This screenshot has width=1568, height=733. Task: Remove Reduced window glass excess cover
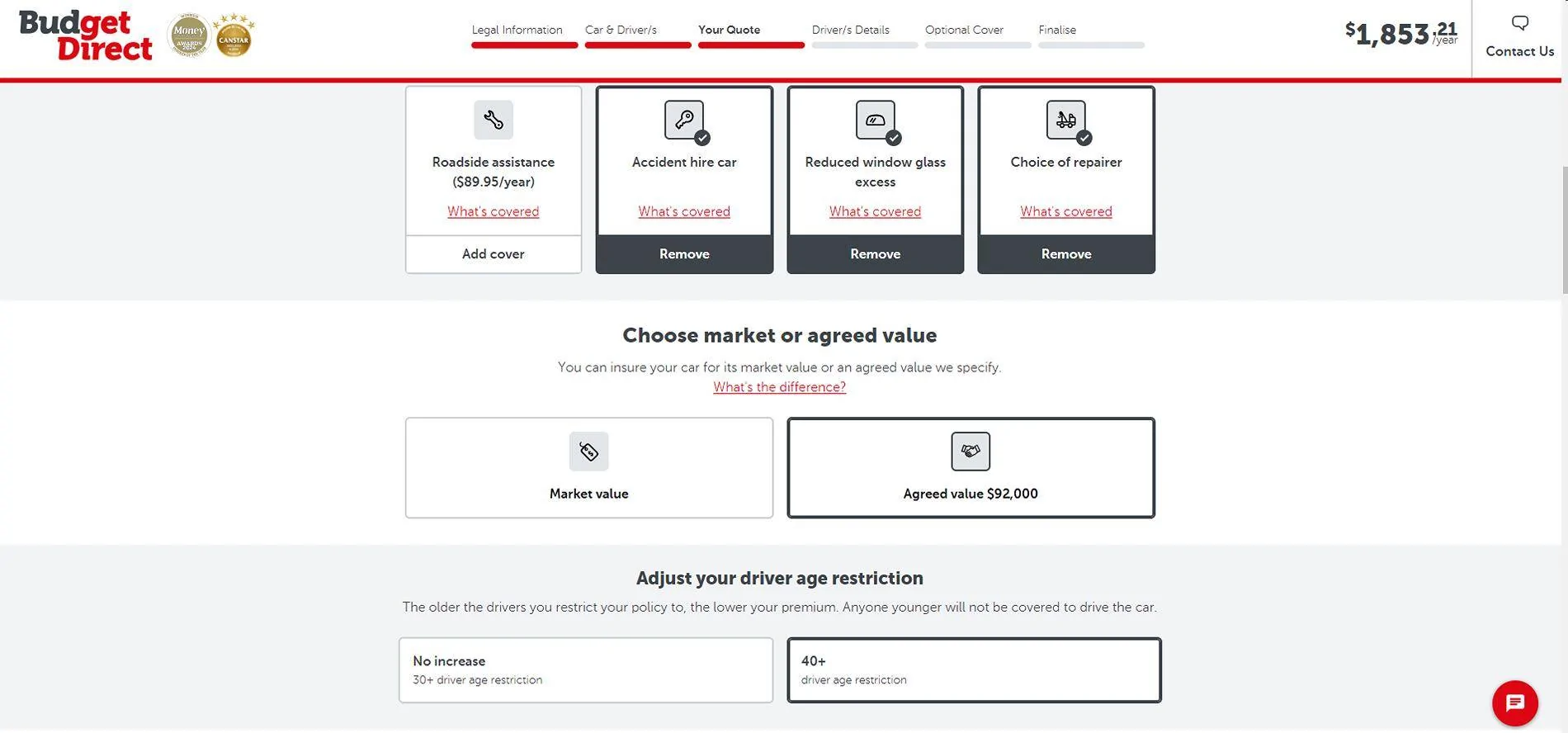875,254
